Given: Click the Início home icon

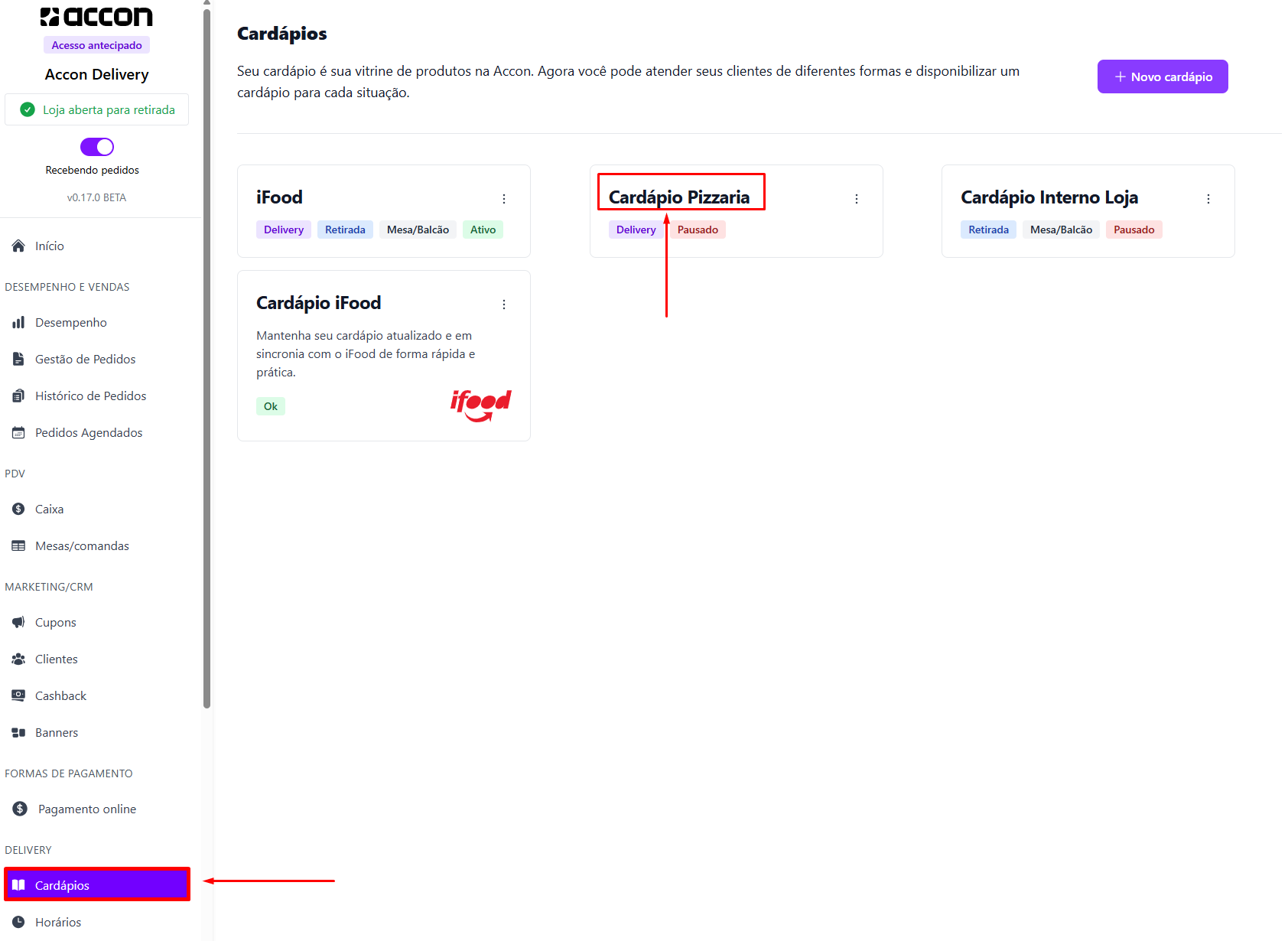Looking at the screenshot, I should click(18, 246).
